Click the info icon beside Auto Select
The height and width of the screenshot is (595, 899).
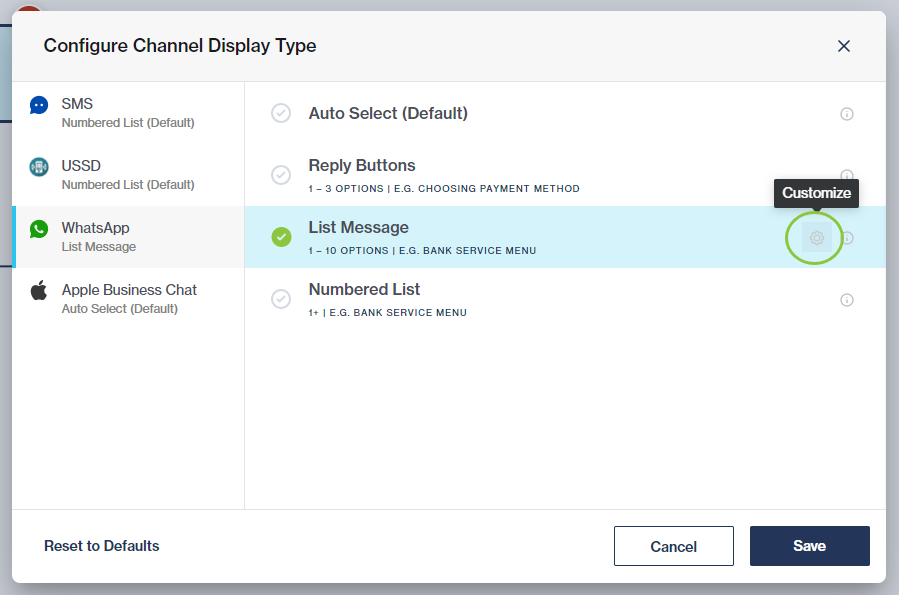click(847, 114)
